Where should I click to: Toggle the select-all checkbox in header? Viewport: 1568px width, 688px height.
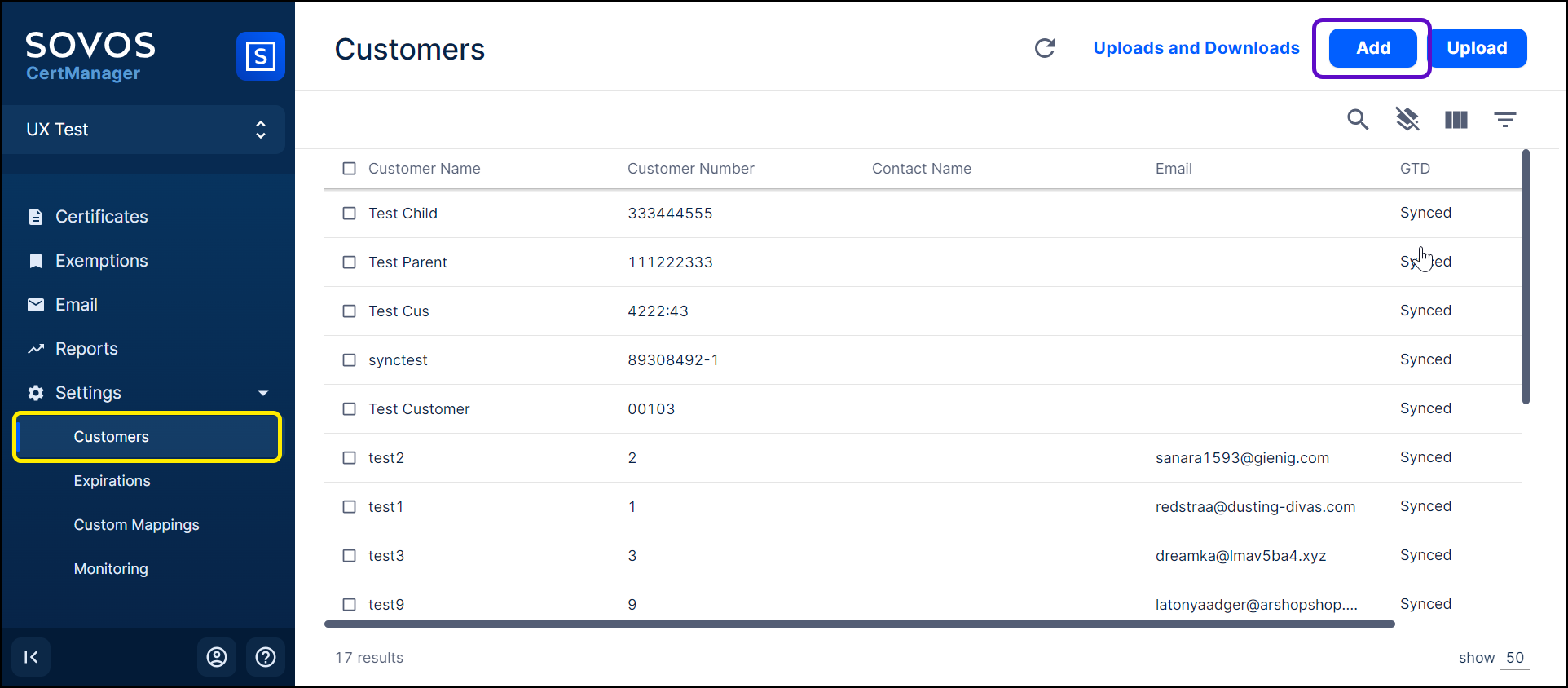pyautogui.click(x=350, y=169)
